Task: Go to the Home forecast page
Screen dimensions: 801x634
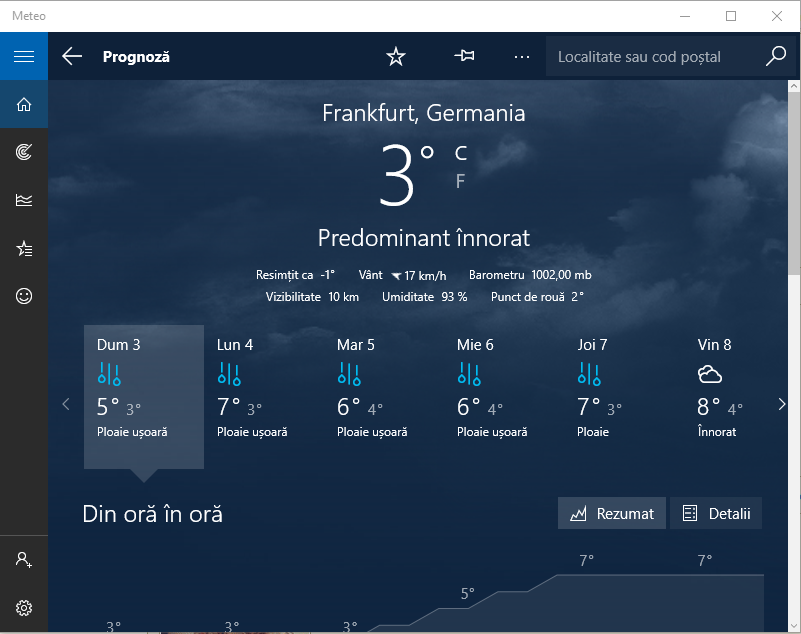Action: tap(24, 105)
